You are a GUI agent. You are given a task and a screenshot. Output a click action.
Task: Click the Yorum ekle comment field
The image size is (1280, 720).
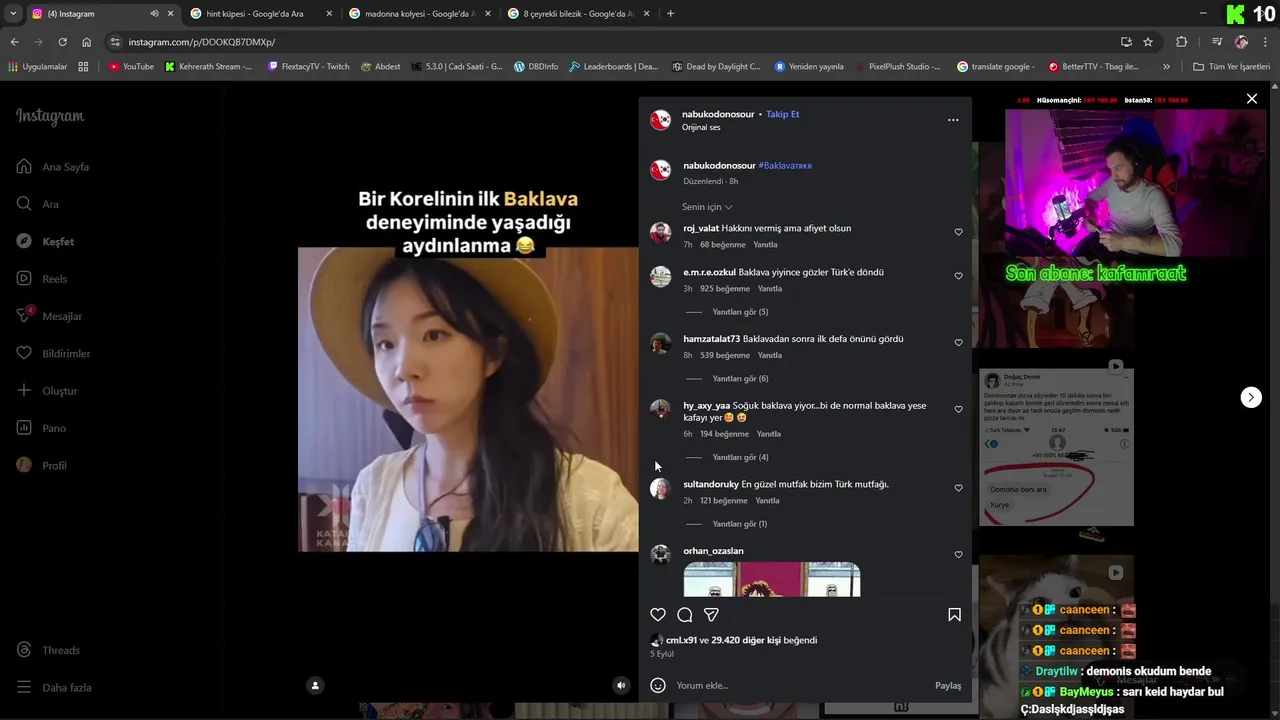(800, 685)
